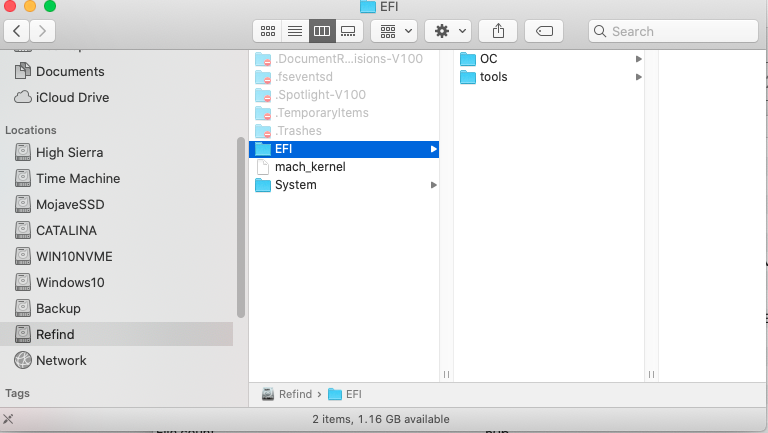Go forward with the right arrow button
Screen dimensions: 768x433
[x=42, y=31]
